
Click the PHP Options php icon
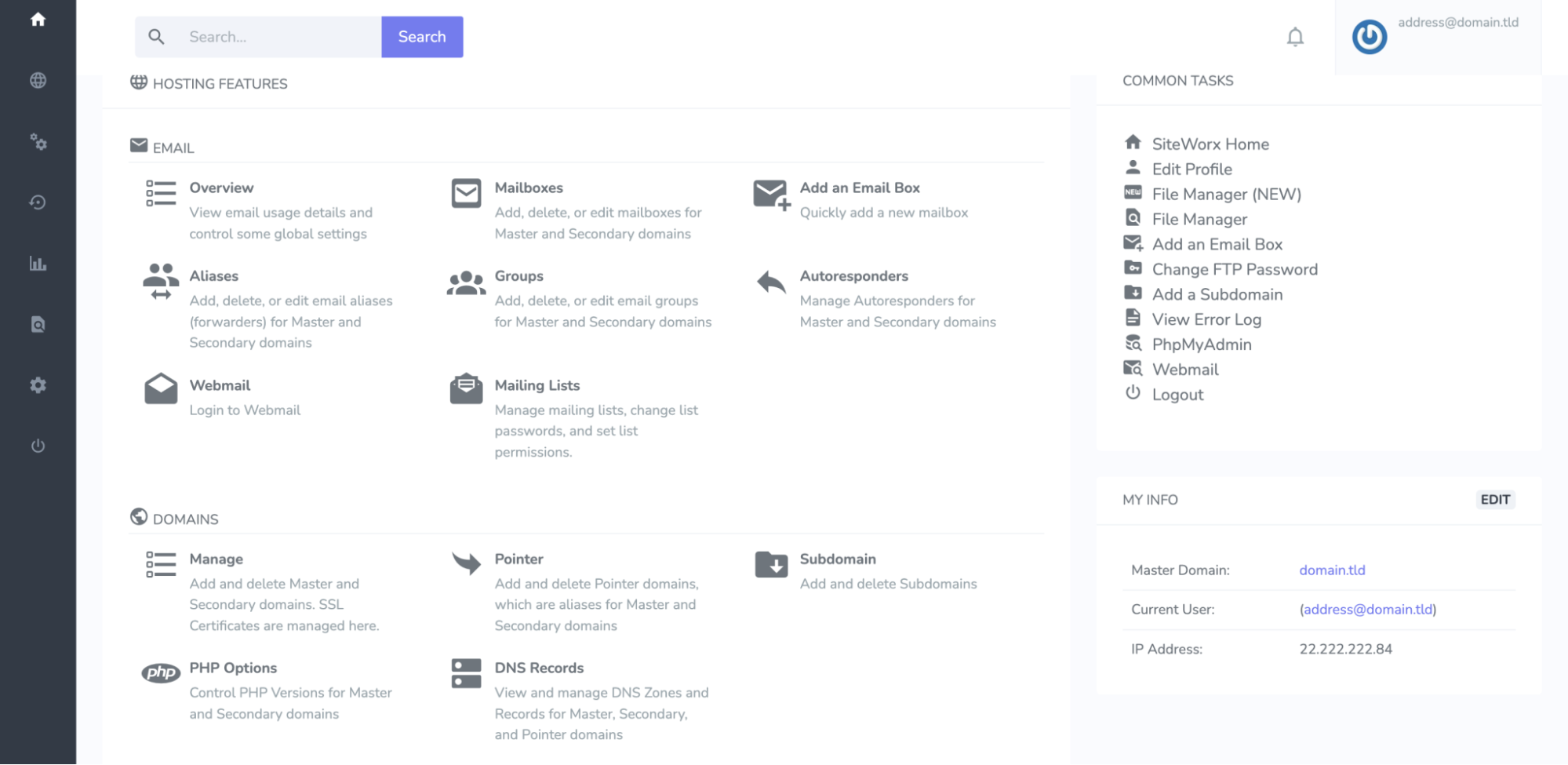(x=160, y=672)
